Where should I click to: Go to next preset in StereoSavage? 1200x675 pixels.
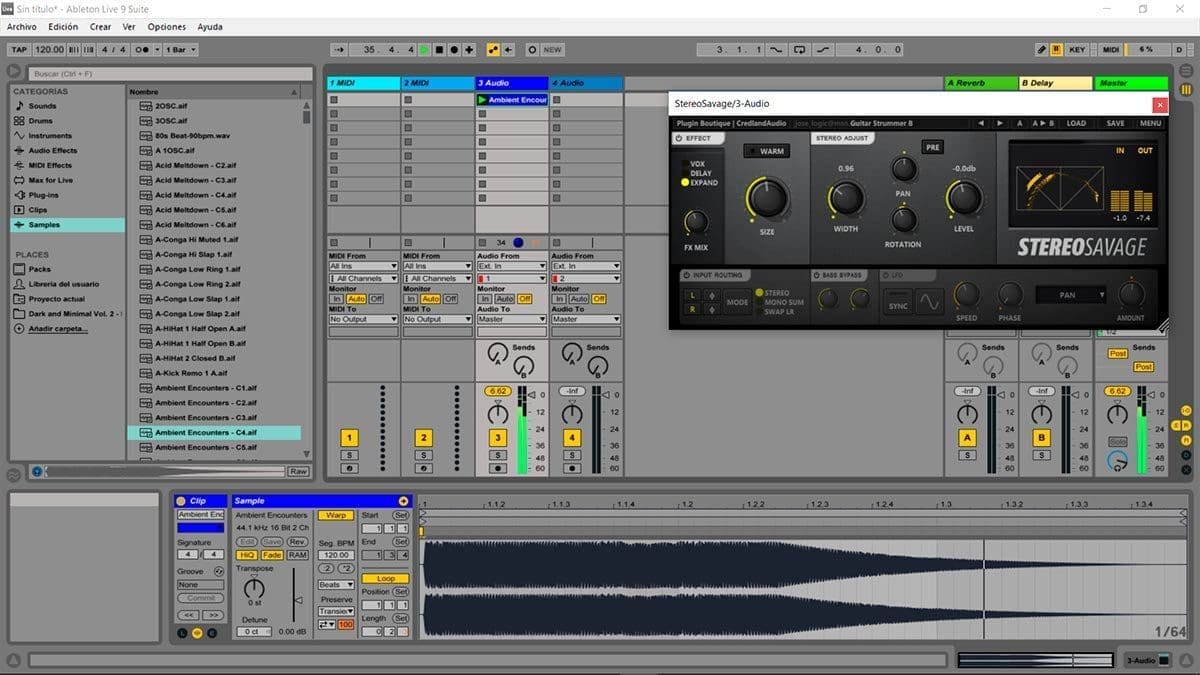coord(998,123)
